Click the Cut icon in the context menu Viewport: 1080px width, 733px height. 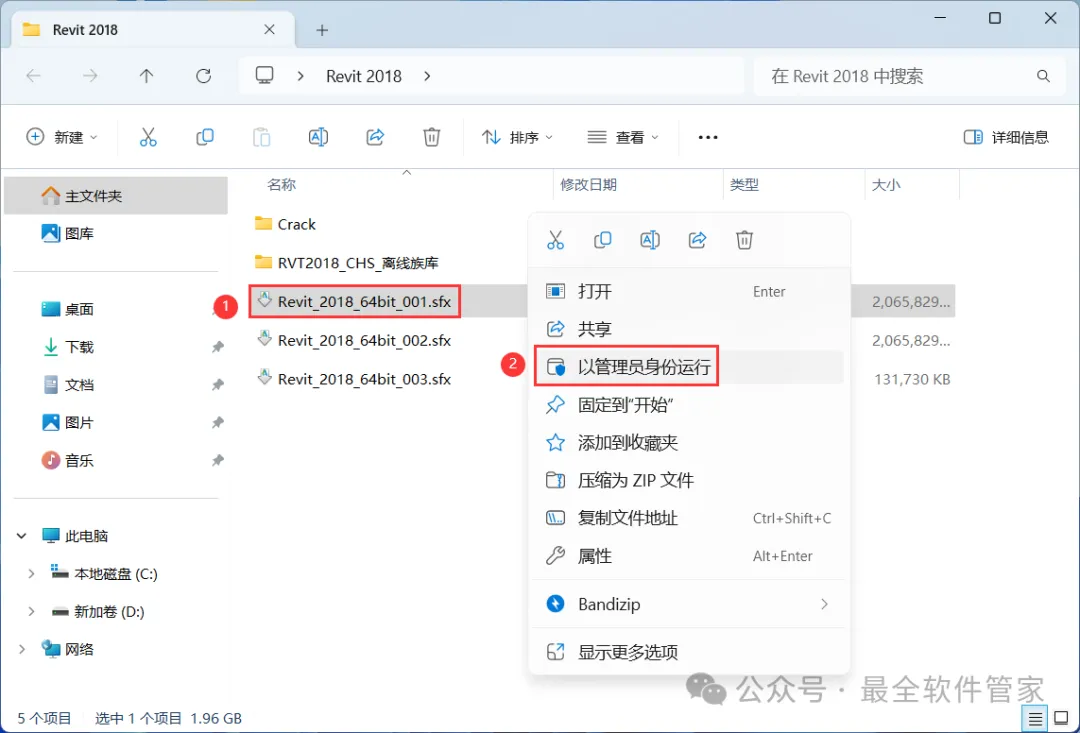tap(555, 240)
